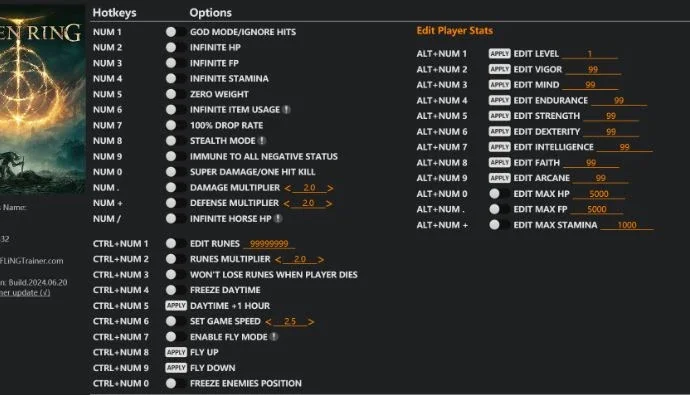
Task: Enable Freeze Daytime toggle
Action: (x=176, y=290)
